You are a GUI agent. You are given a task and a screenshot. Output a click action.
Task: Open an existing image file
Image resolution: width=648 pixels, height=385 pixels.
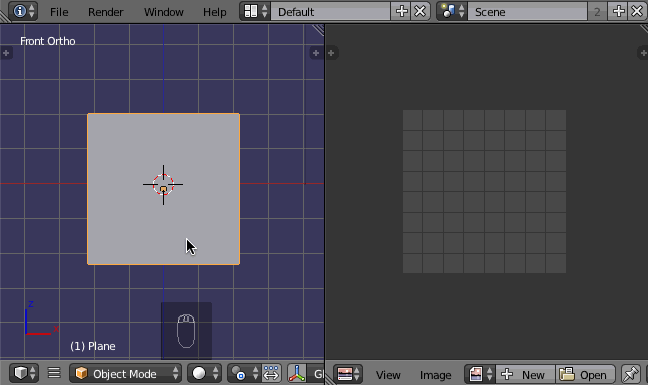(585, 374)
